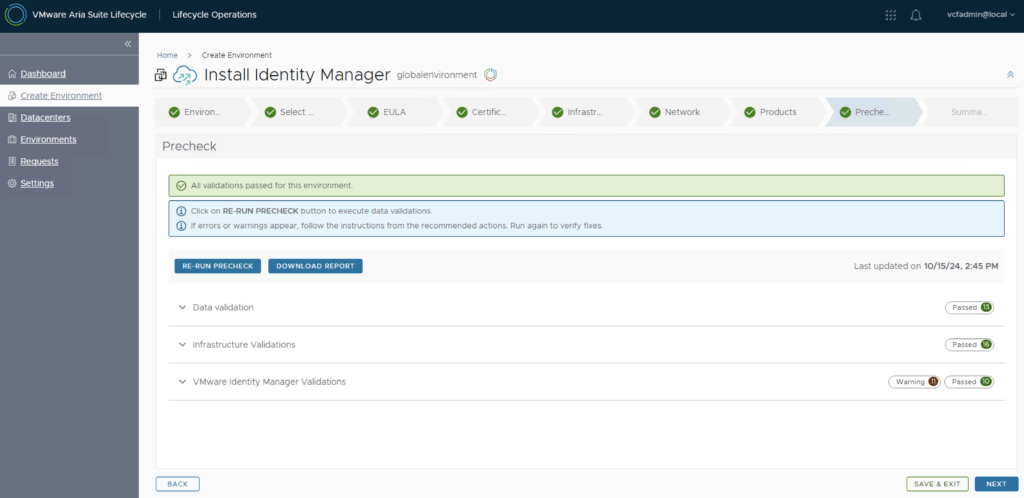
Task: Collapse the wizard header with double-up arrow
Action: point(1009,75)
